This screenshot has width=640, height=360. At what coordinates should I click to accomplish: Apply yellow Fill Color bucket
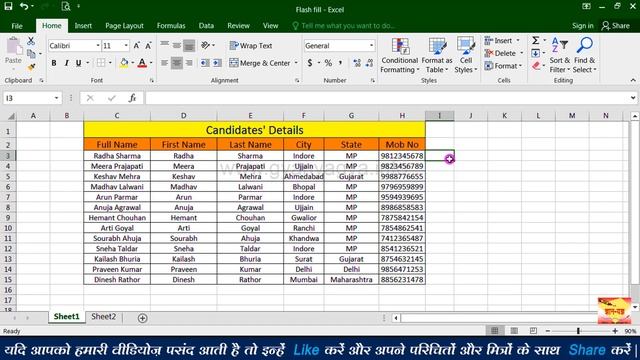coord(124,63)
